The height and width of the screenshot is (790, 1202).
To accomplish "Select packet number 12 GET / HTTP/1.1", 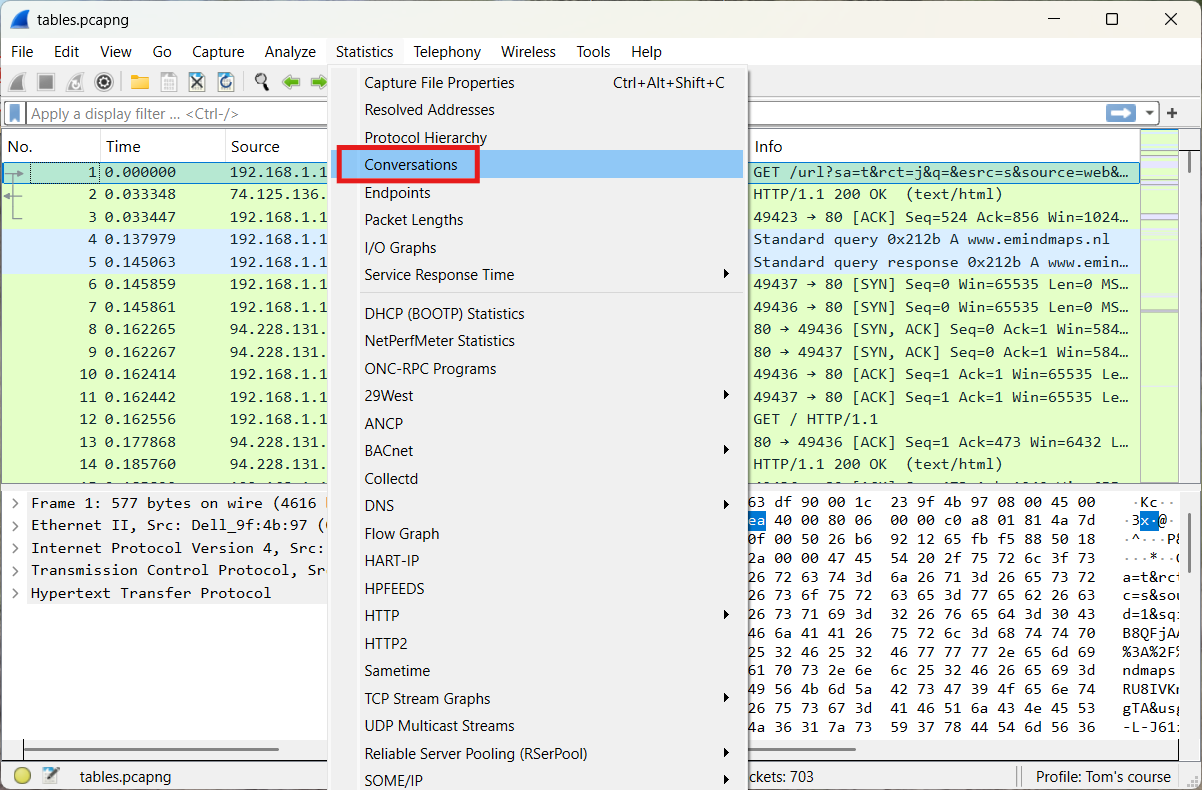I will (x=570, y=419).
